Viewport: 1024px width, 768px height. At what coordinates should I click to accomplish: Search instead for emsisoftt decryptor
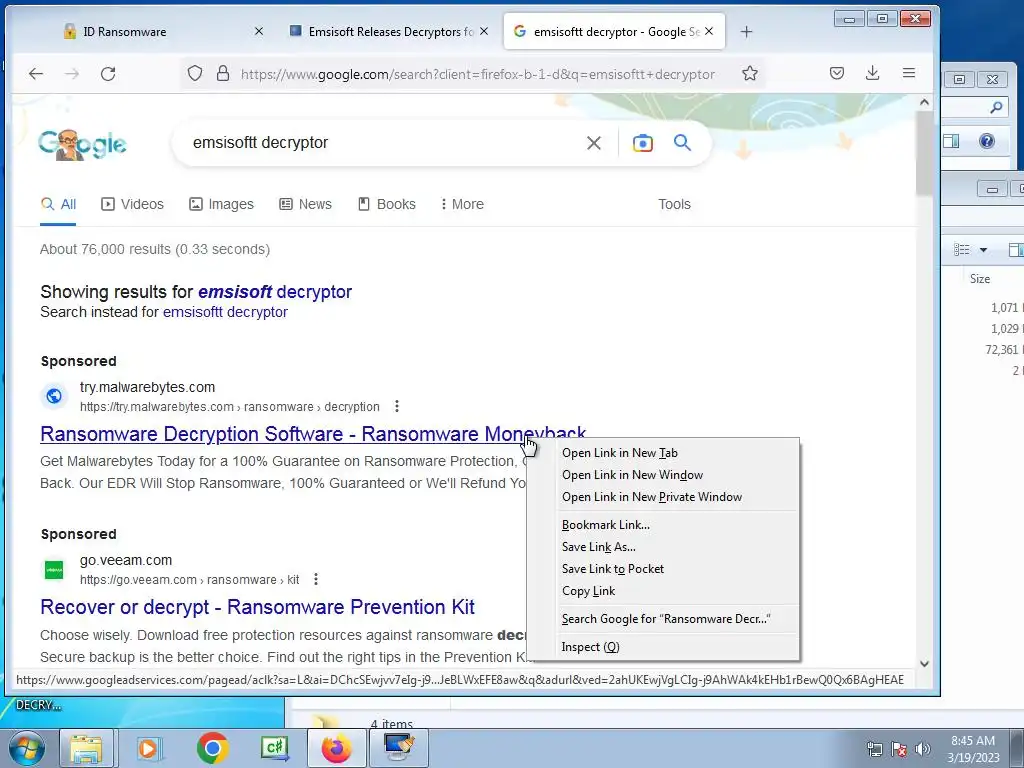click(225, 312)
